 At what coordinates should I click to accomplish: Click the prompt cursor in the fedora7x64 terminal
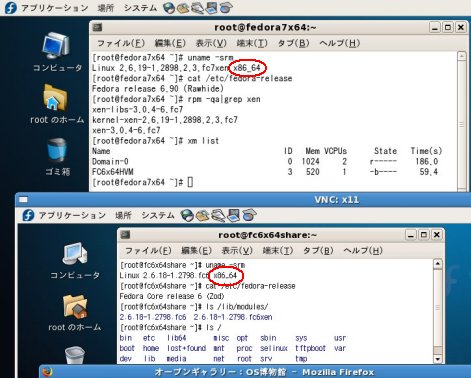coord(190,182)
